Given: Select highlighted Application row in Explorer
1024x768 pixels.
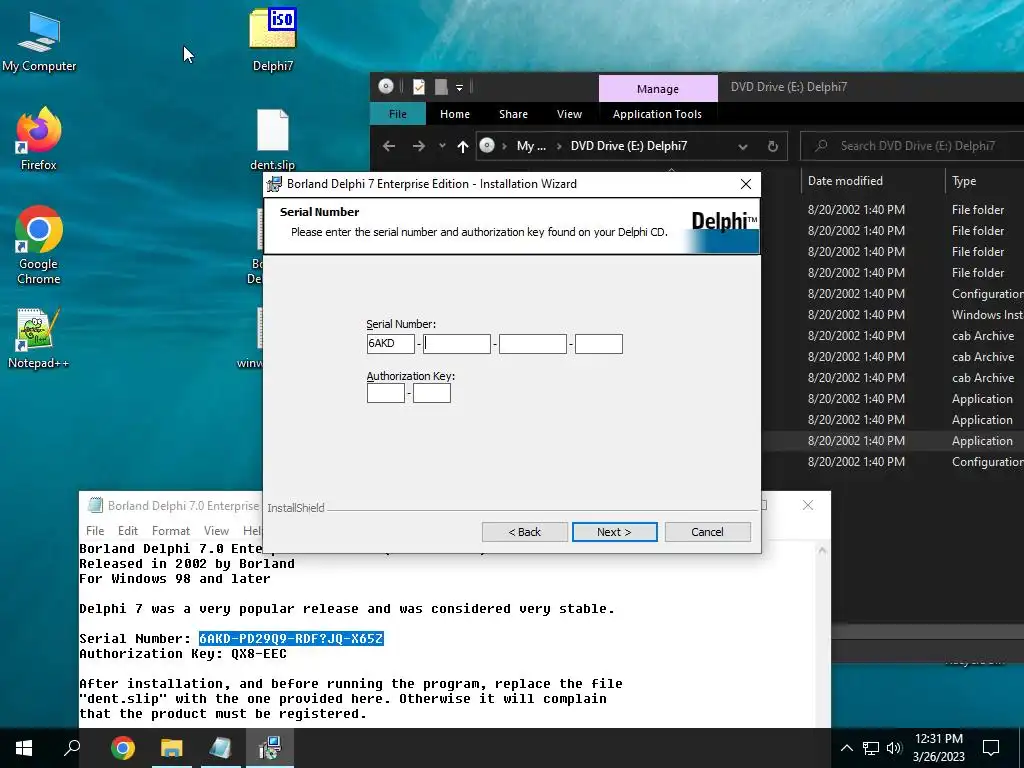Looking at the screenshot, I should click(x=893, y=441).
